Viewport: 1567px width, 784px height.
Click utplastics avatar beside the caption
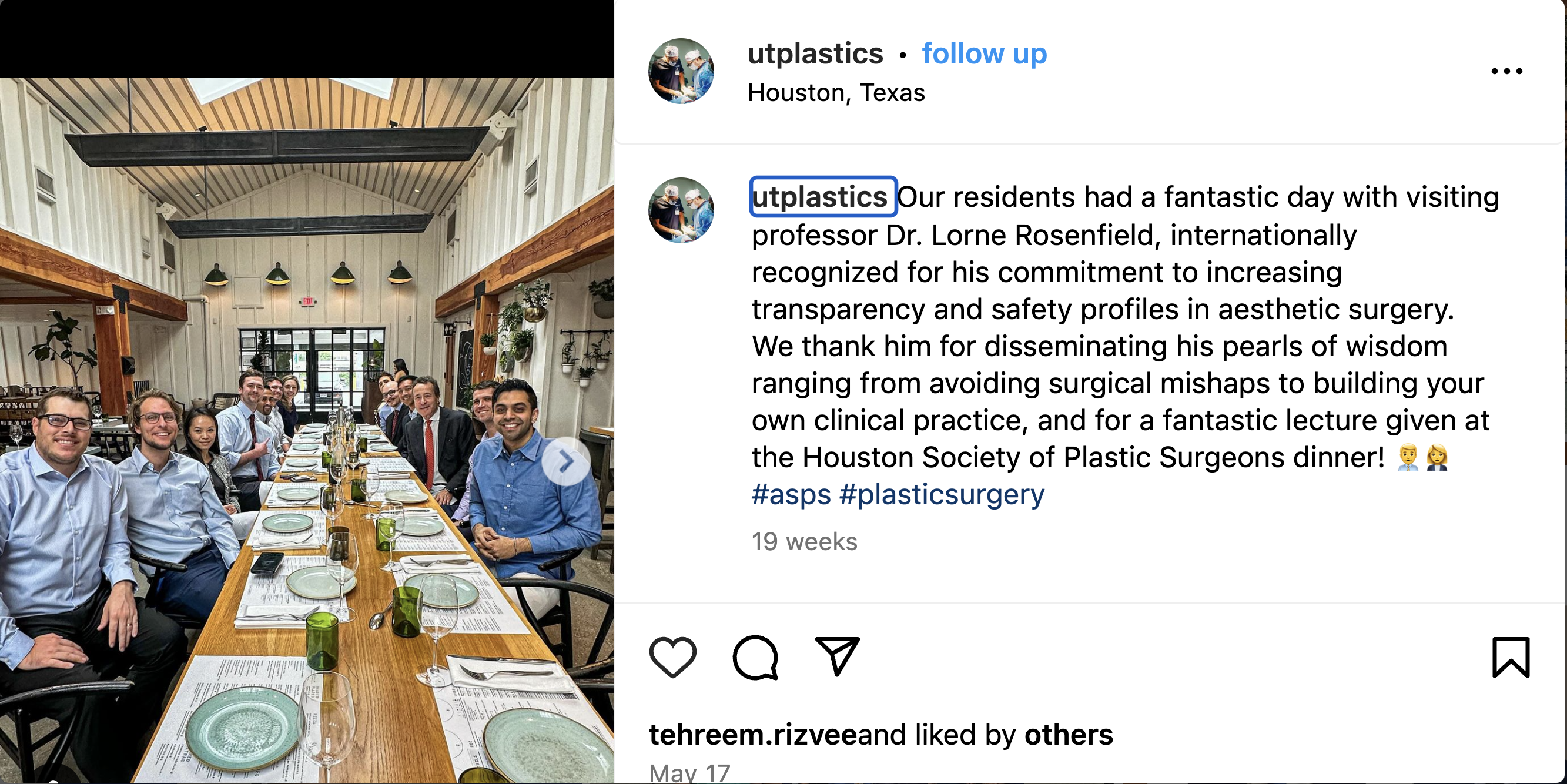point(681,210)
